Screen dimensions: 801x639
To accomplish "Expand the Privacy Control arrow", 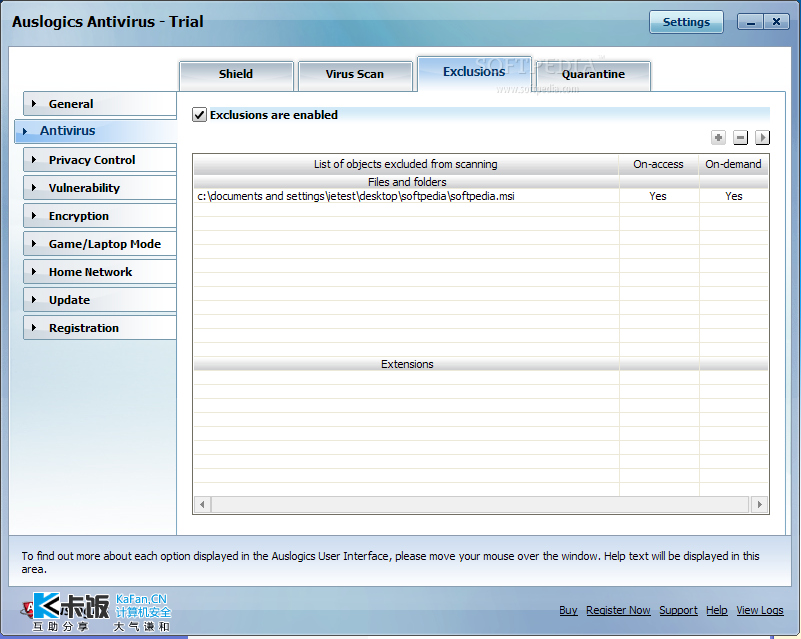I will (34, 160).
